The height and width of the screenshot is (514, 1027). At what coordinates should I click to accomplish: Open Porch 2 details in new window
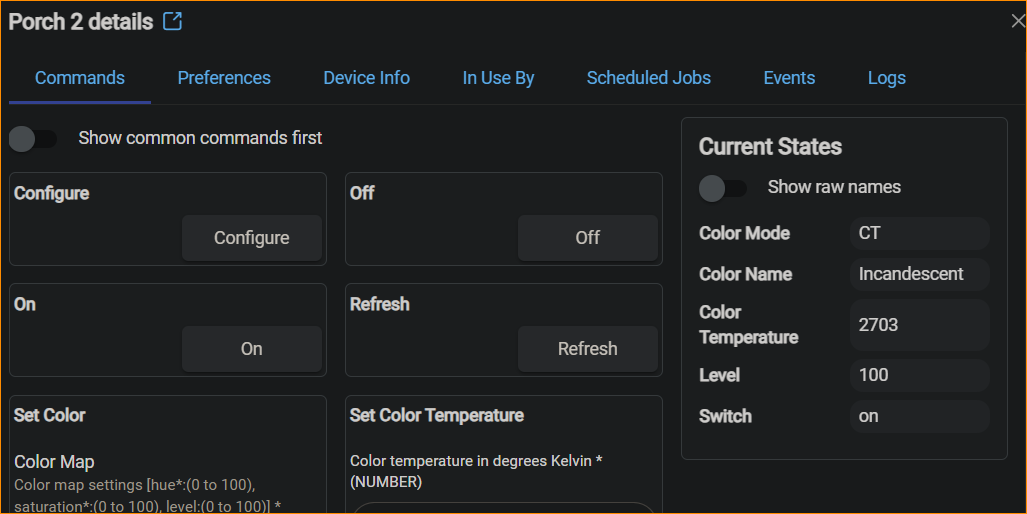pyautogui.click(x=173, y=21)
